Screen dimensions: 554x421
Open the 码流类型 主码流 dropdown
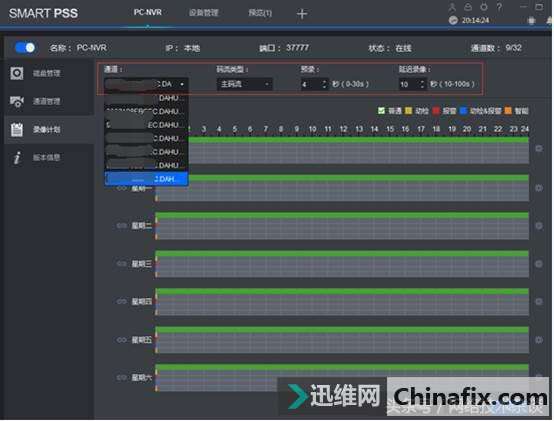(x=244, y=84)
